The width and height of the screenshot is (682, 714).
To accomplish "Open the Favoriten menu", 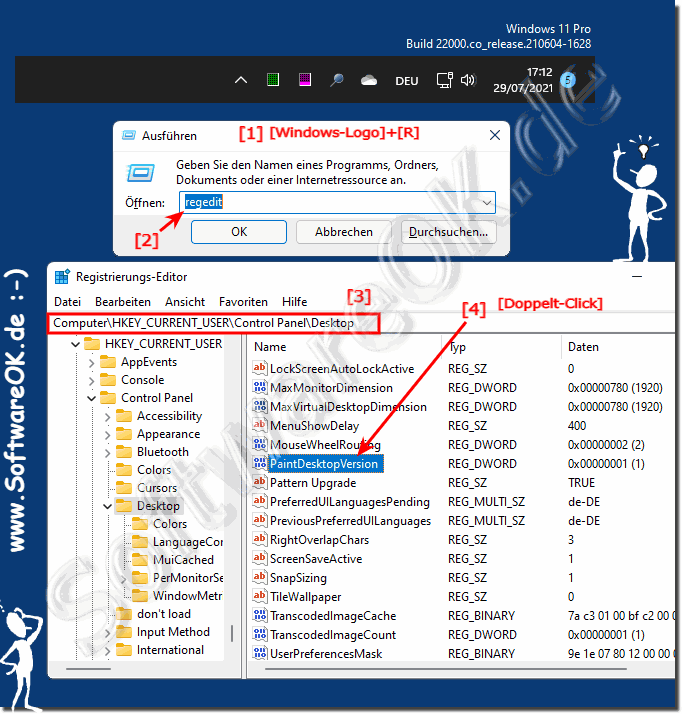I will point(243,302).
